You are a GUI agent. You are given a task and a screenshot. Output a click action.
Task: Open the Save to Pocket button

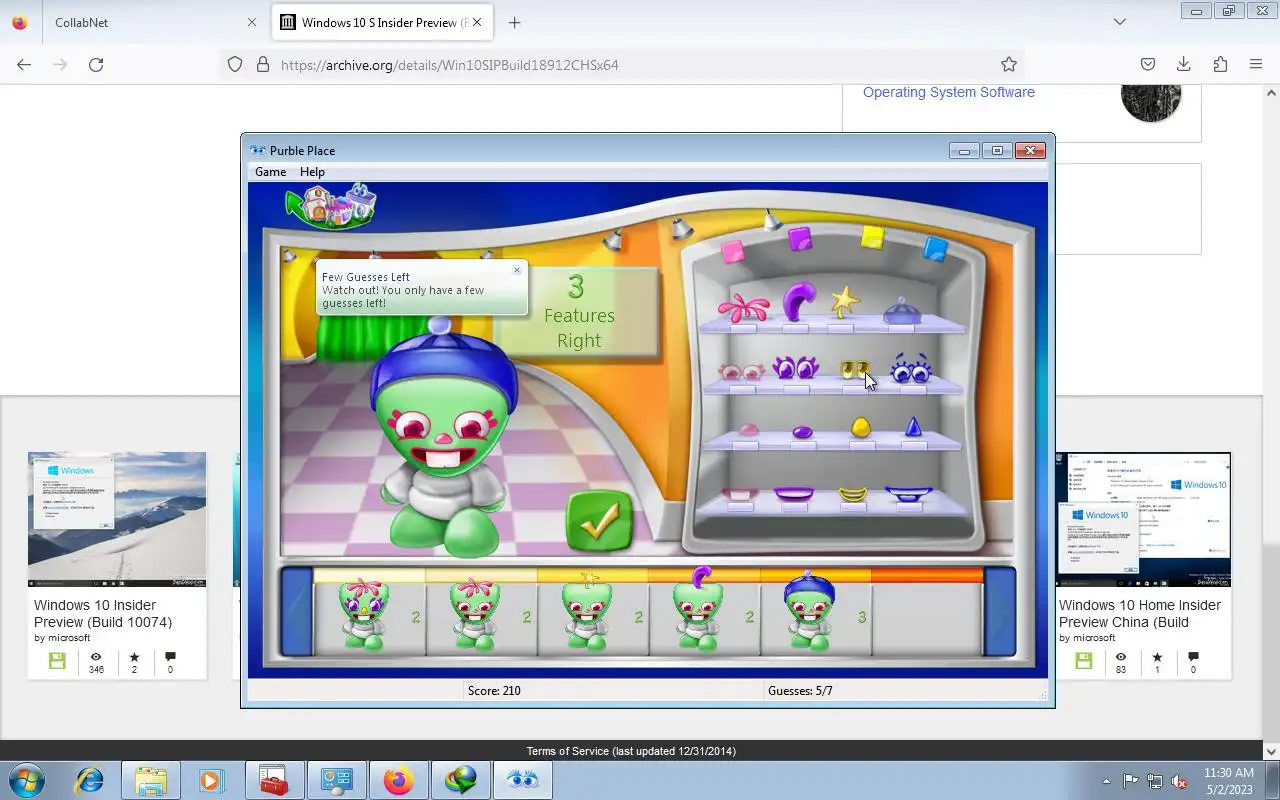pyautogui.click(x=1148, y=64)
